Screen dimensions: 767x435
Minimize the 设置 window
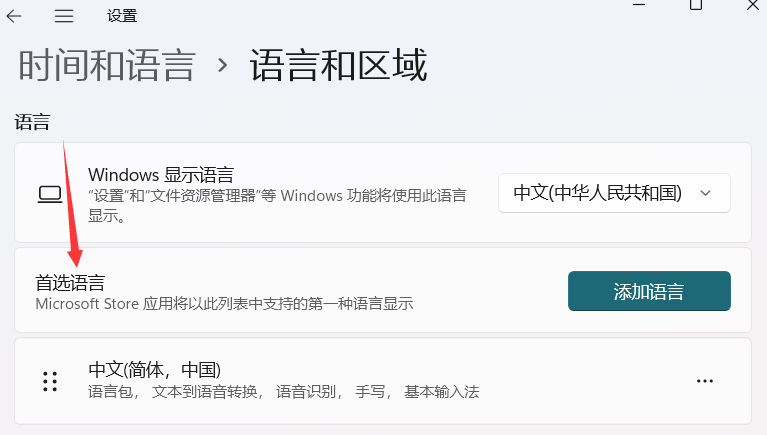click(639, 4)
